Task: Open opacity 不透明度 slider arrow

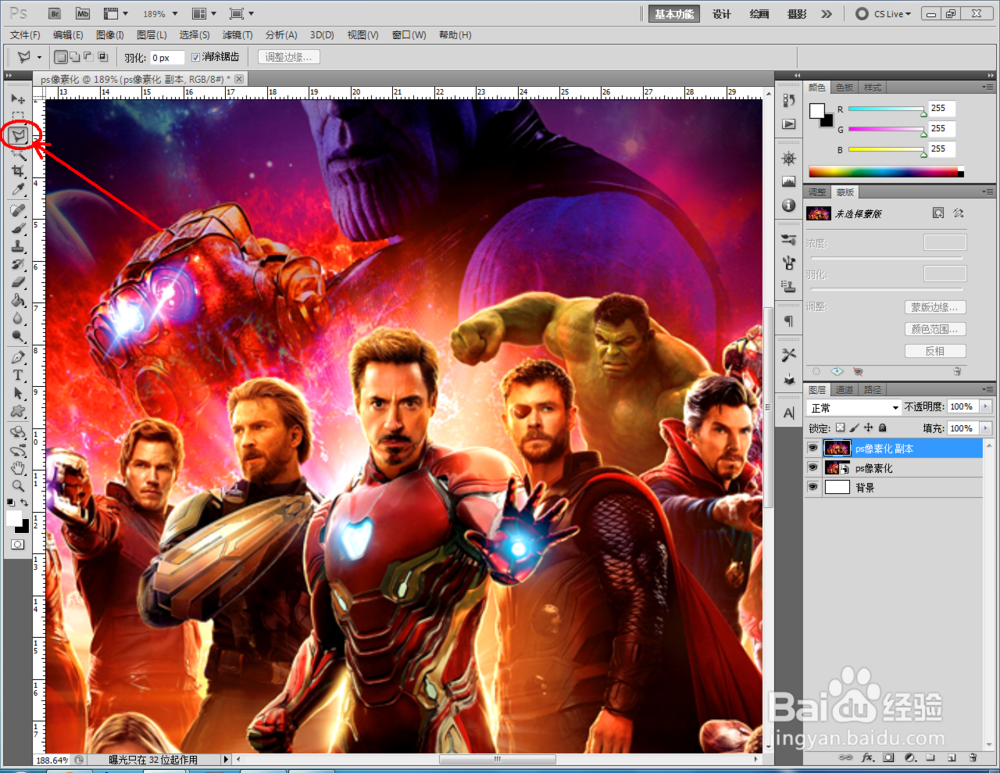Action: tap(986, 406)
